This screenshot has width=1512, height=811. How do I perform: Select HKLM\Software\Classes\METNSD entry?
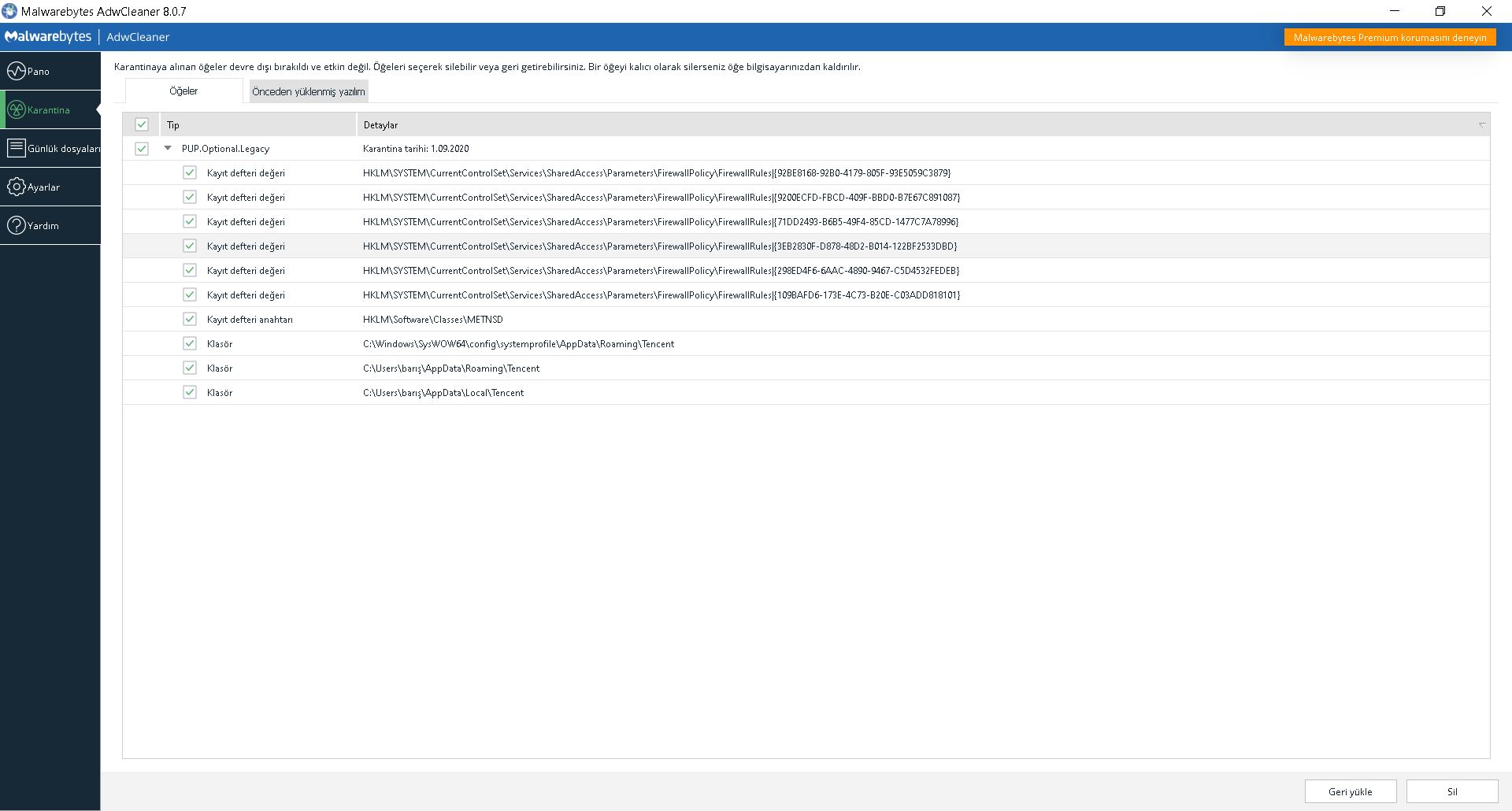point(432,320)
